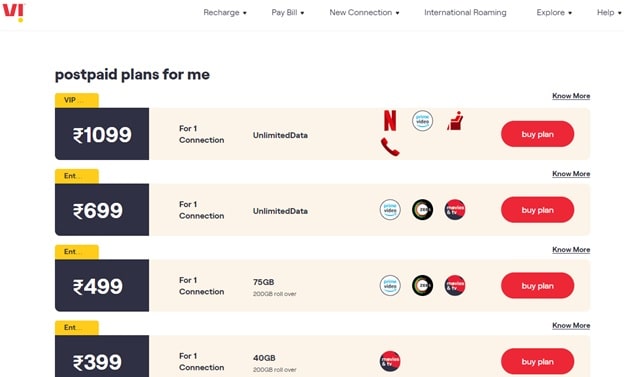
Task: Click the Zee5 icon on ₹699 plan
Action: tap(422, 210)
